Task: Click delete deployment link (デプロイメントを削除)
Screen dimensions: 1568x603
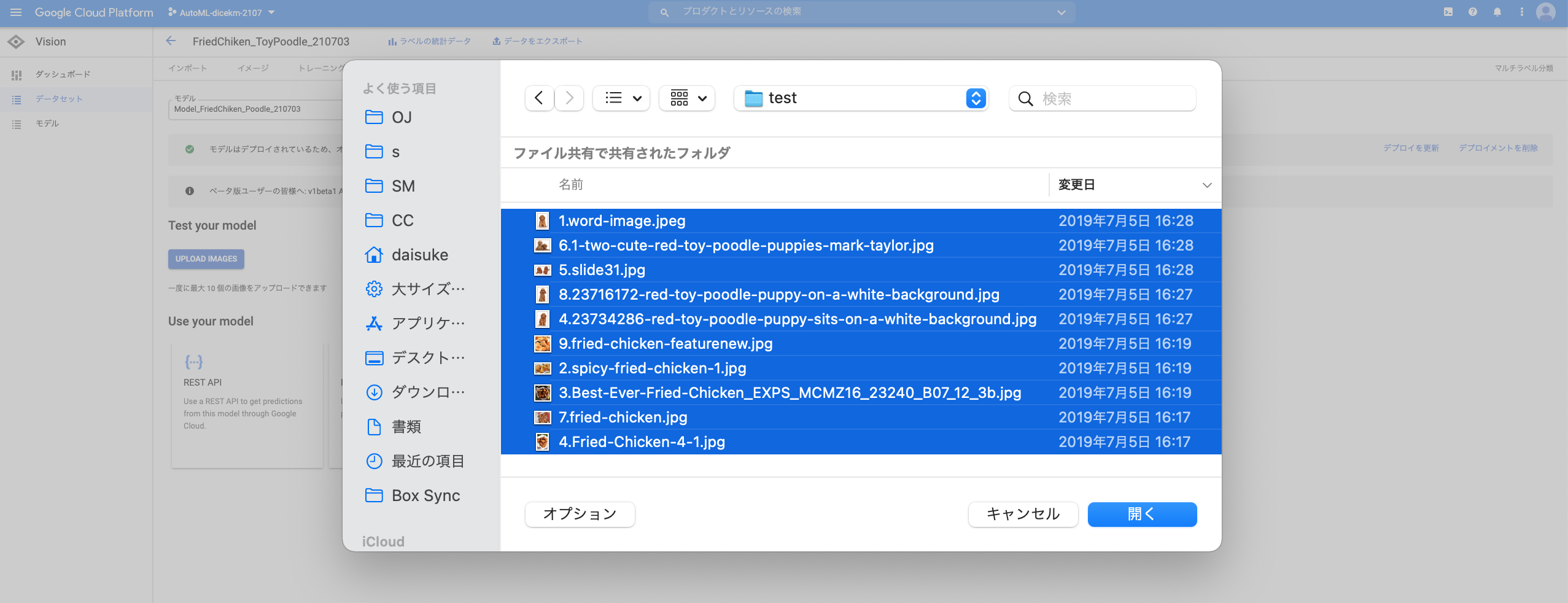Action: [1498, 148]
